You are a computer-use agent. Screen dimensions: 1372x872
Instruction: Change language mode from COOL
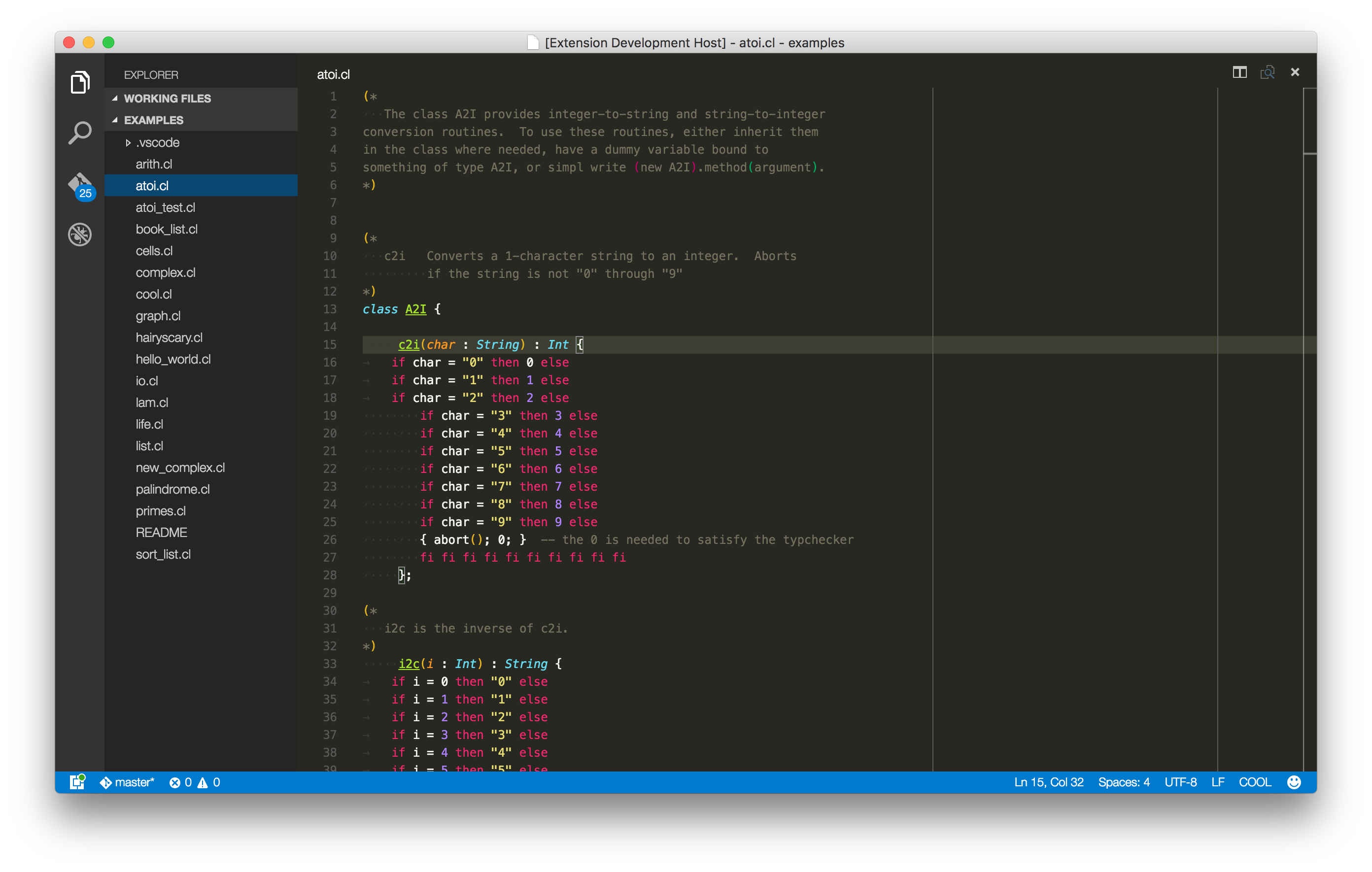coord(1255,782)
